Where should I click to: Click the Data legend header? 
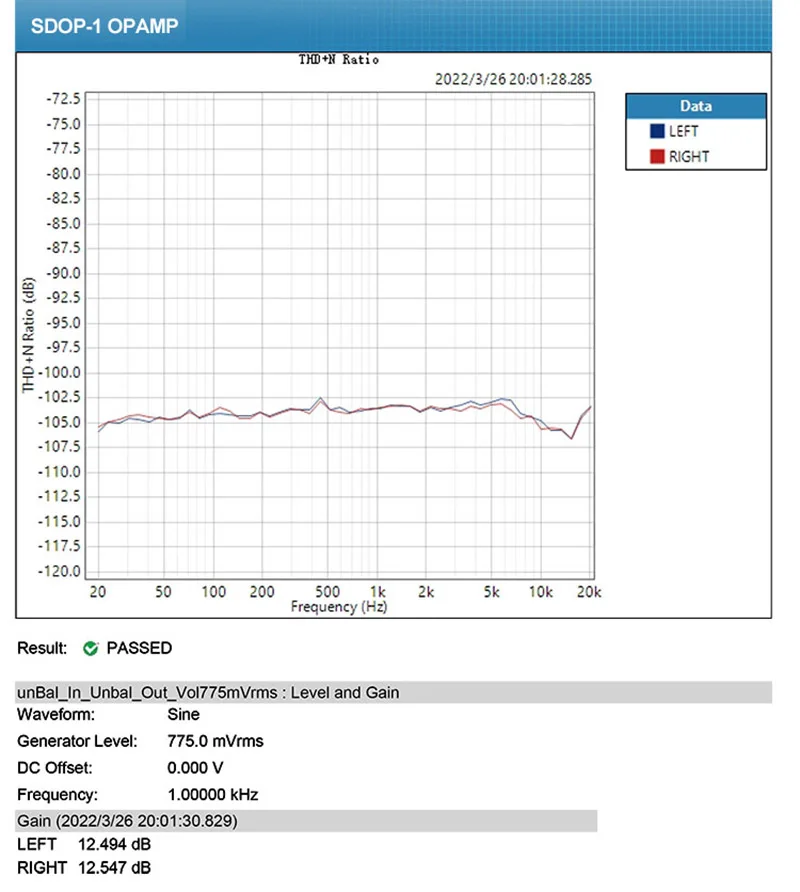[x=696, y=106]
